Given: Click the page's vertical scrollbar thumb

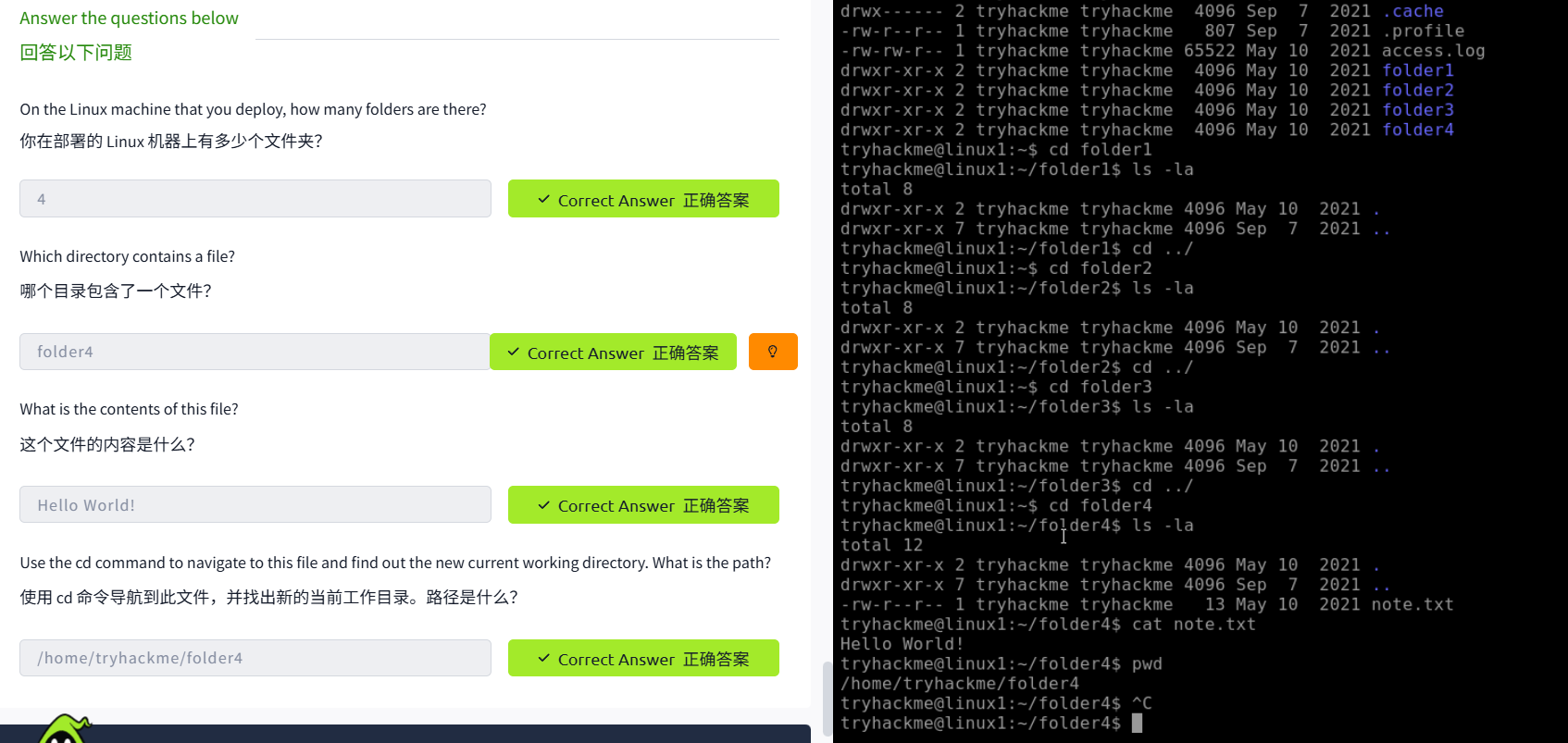Looking at the screenshot, I should tap(827, 699).
